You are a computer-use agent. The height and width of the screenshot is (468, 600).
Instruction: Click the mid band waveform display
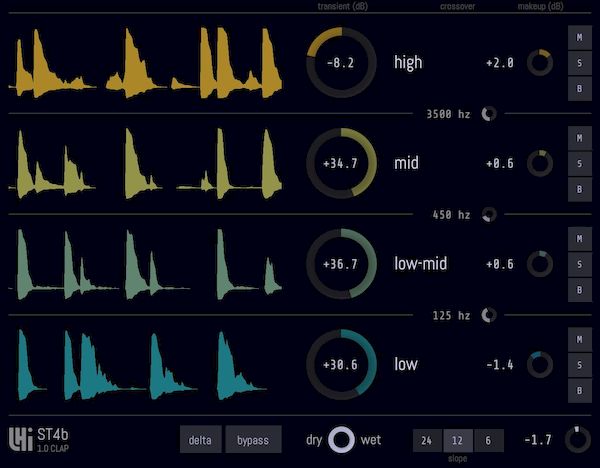pos(145,164)
